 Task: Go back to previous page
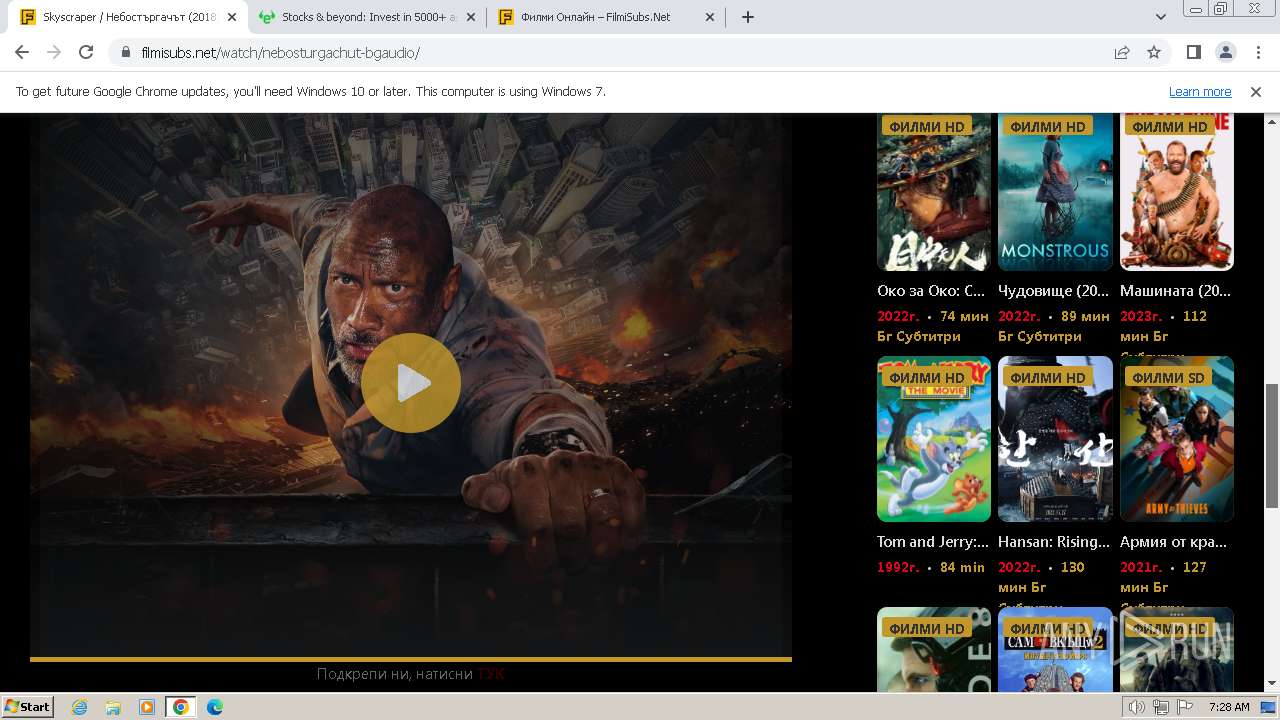pos(22,52)
